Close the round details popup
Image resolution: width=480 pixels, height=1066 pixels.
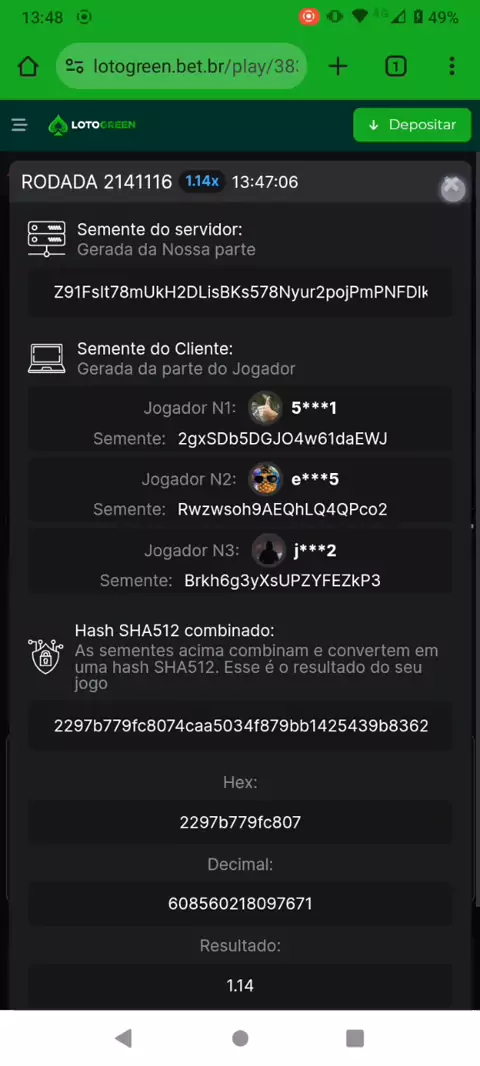tap(453, 188)
